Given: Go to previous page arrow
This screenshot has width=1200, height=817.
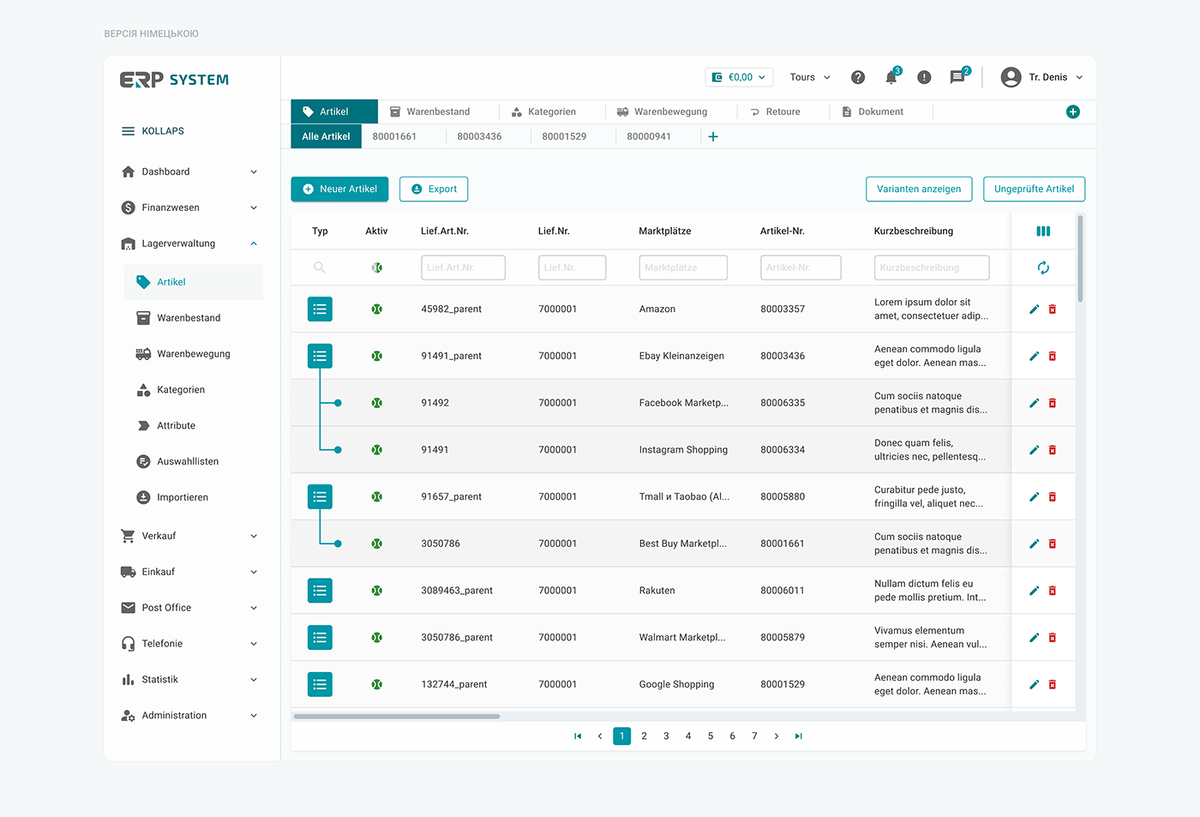Looking at the screenshot, I should coord(600,736).
